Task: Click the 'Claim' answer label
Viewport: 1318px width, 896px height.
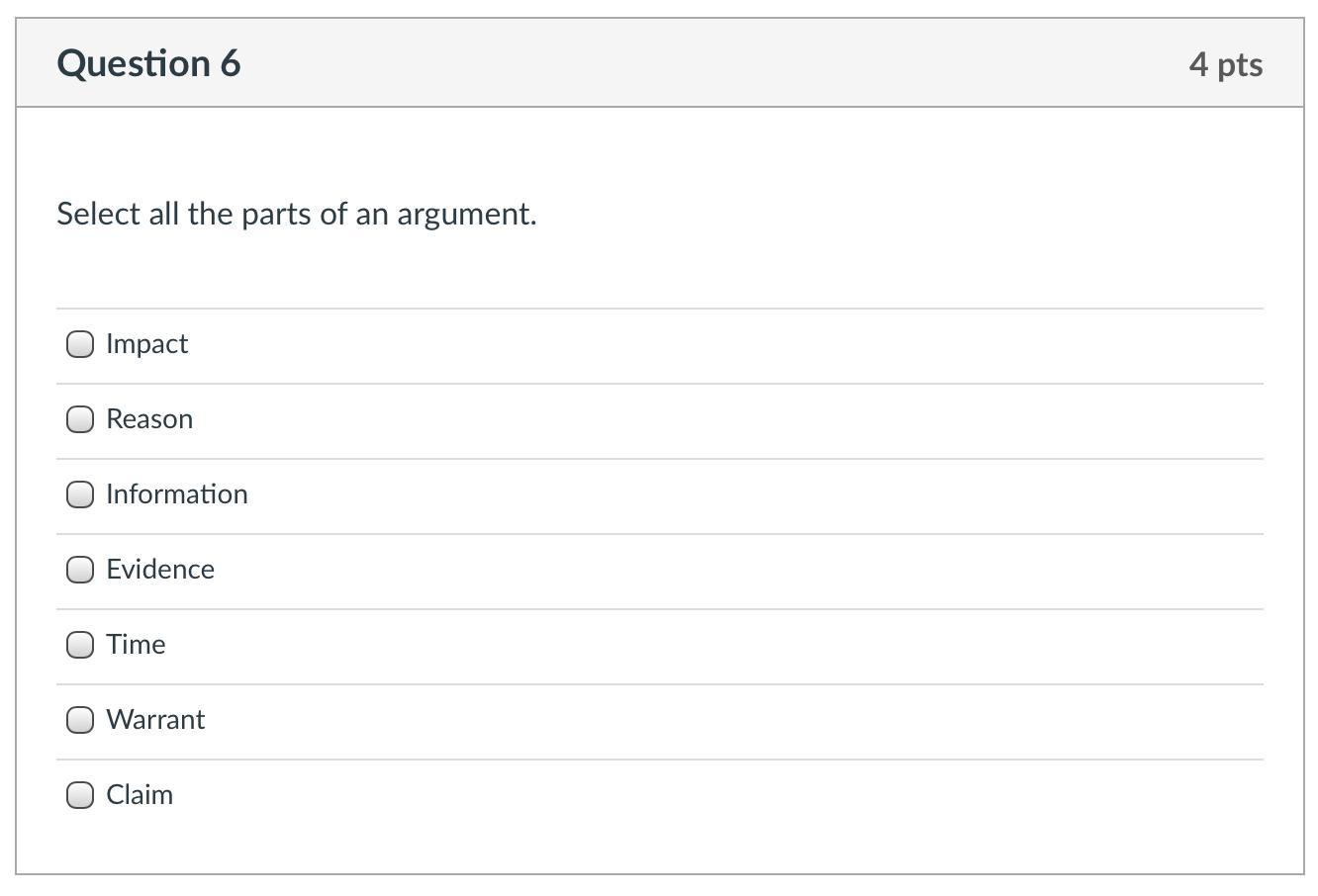Action: point(140,795)
